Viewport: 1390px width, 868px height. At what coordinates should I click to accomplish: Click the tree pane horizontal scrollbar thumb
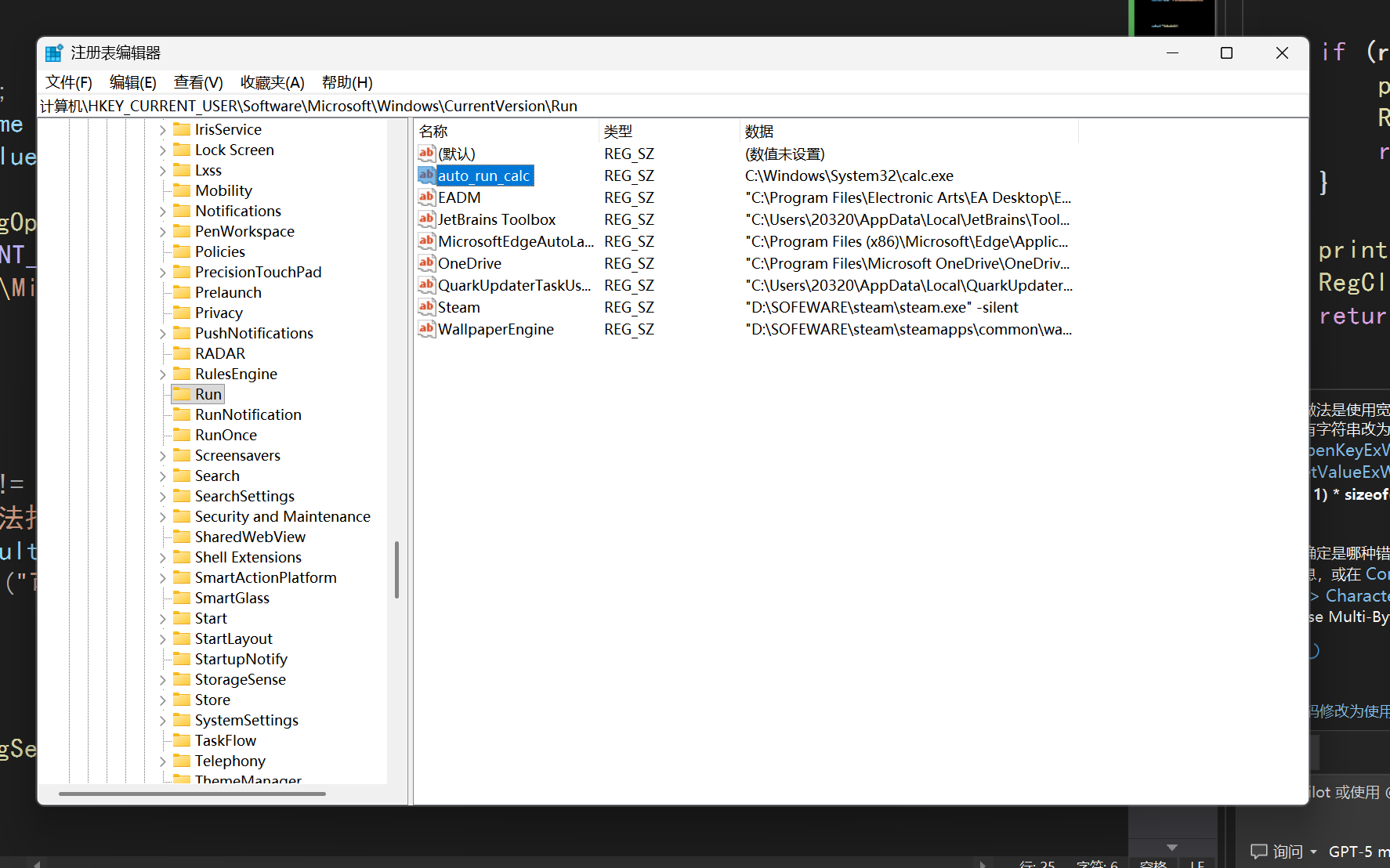[192, 794]
